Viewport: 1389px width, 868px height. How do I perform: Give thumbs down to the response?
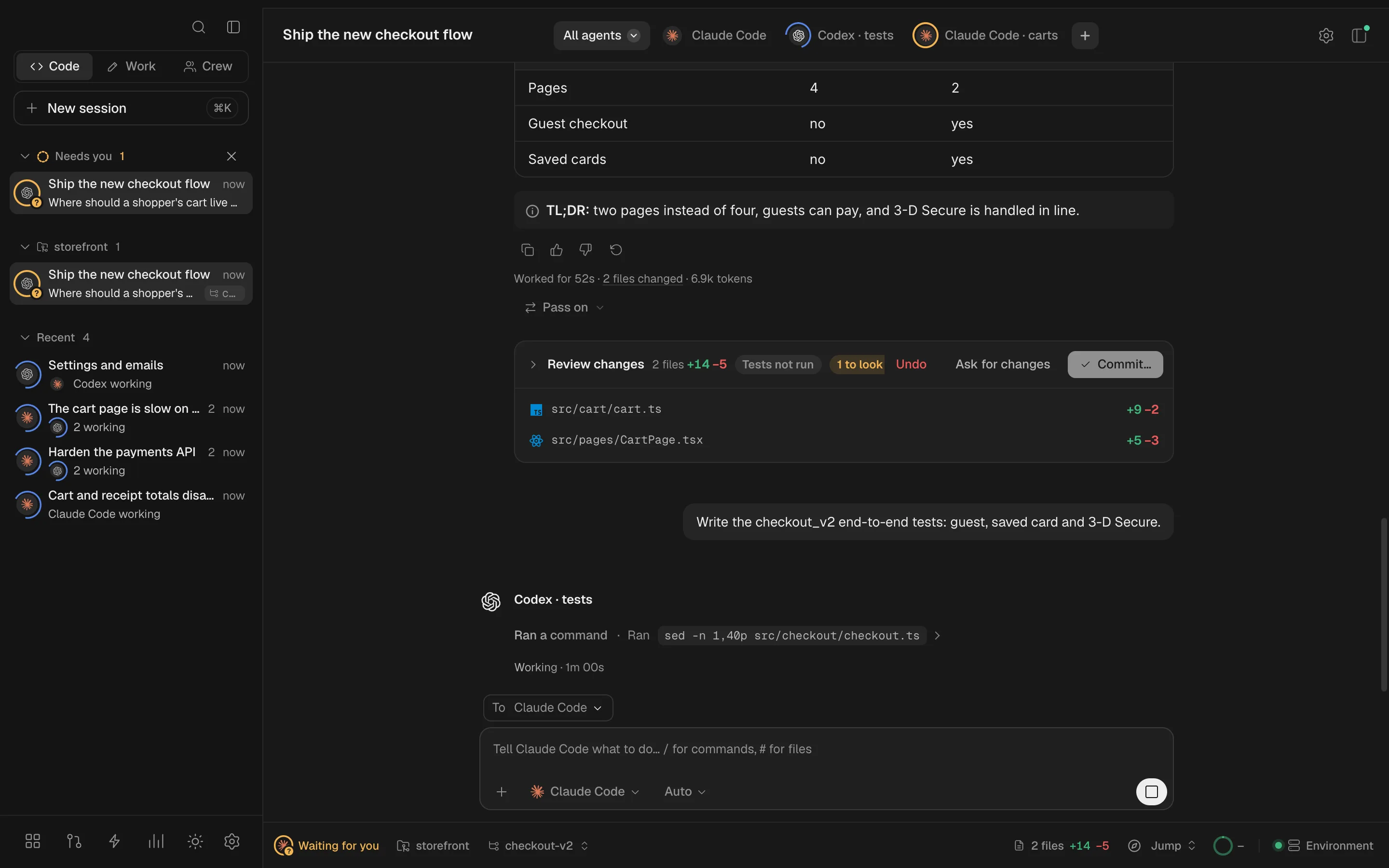point(586,250)
